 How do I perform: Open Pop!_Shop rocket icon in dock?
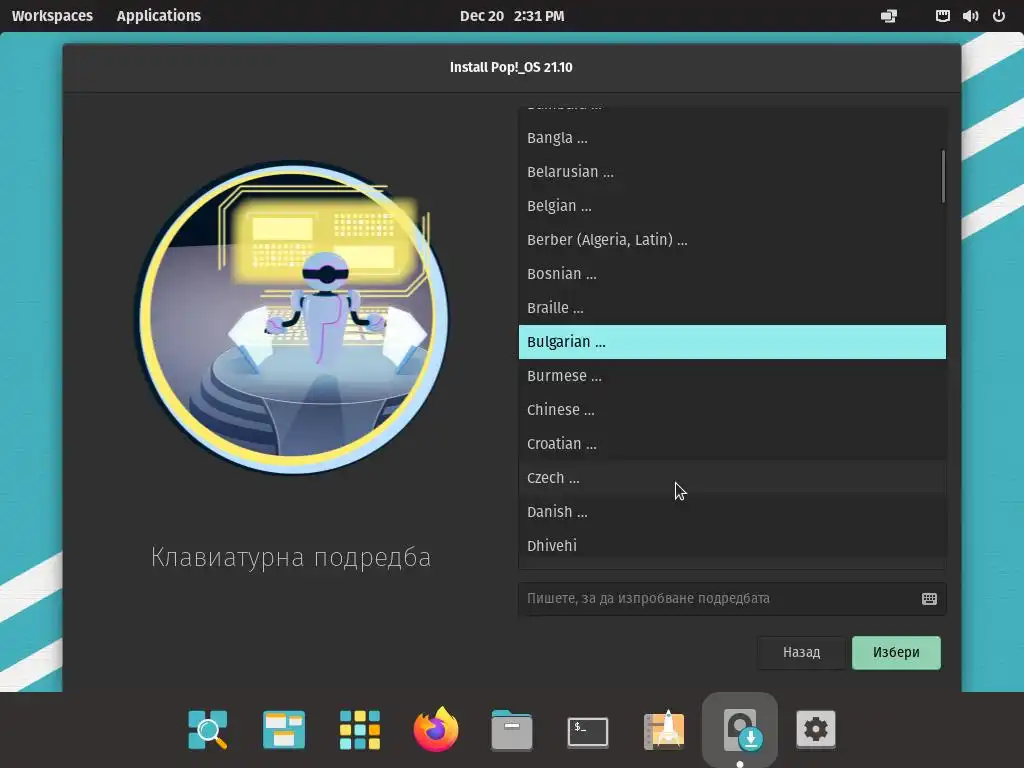pos(664,729)
